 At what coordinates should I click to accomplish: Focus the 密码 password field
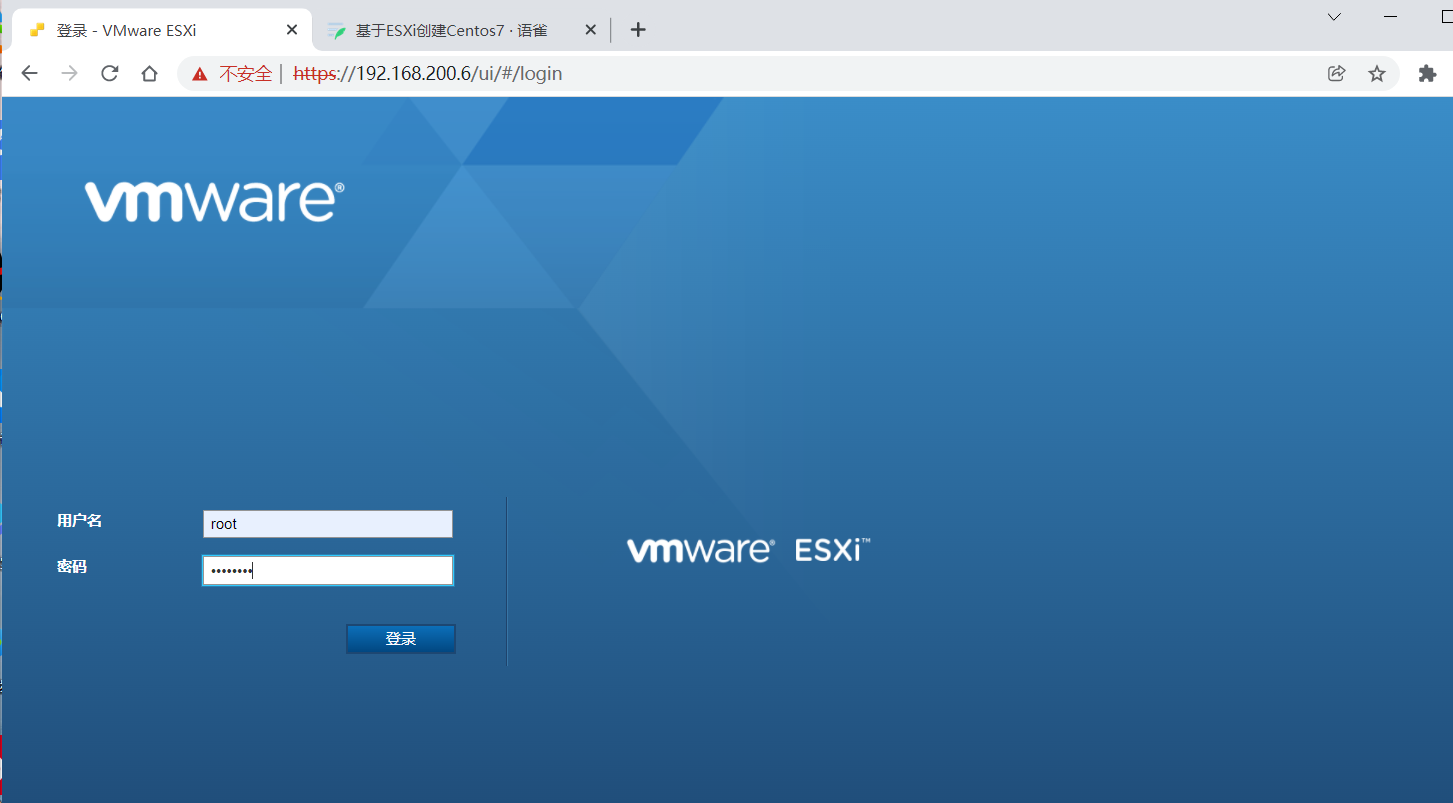[328, 571]
